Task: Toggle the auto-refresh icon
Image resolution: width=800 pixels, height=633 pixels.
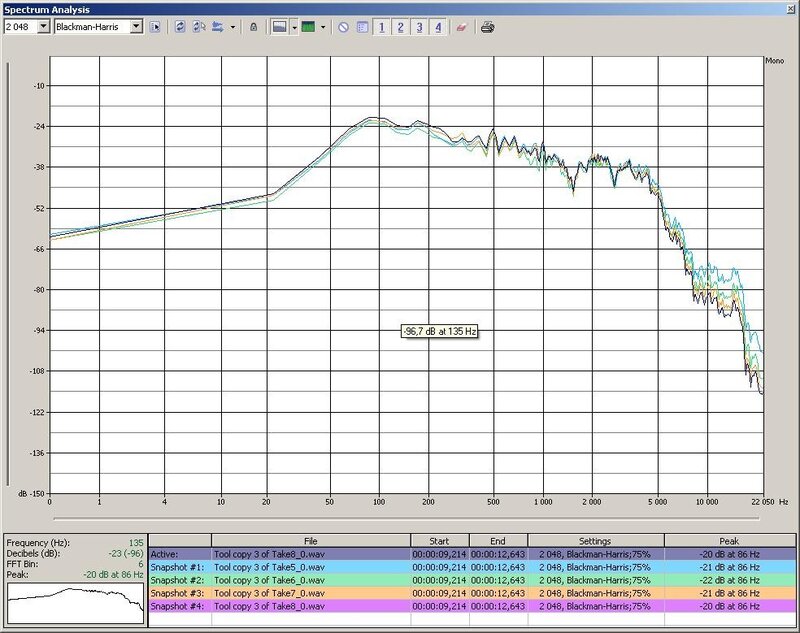Action: click(198, 27)
